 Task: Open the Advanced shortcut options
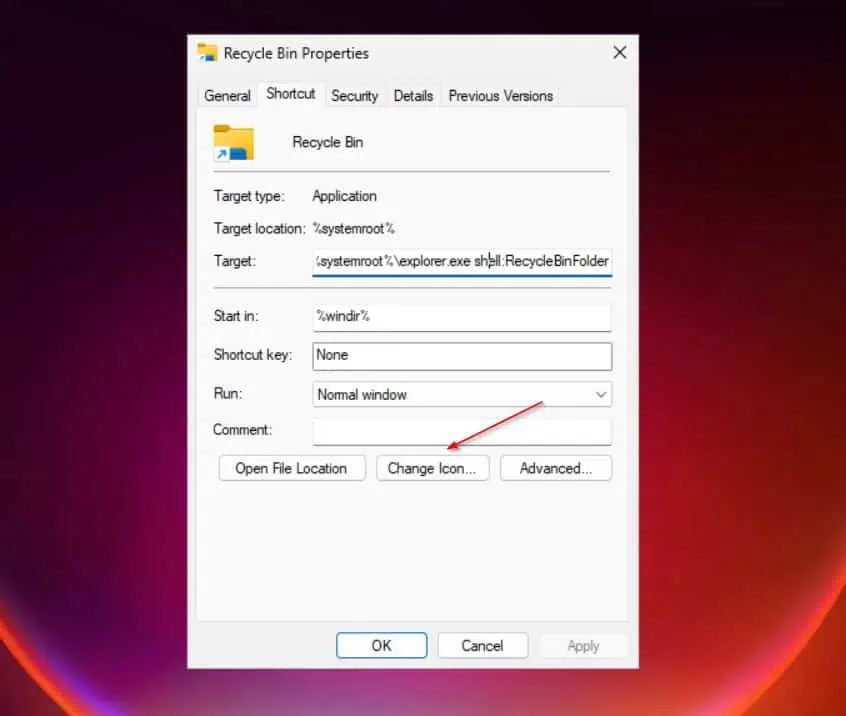point(556,468)
